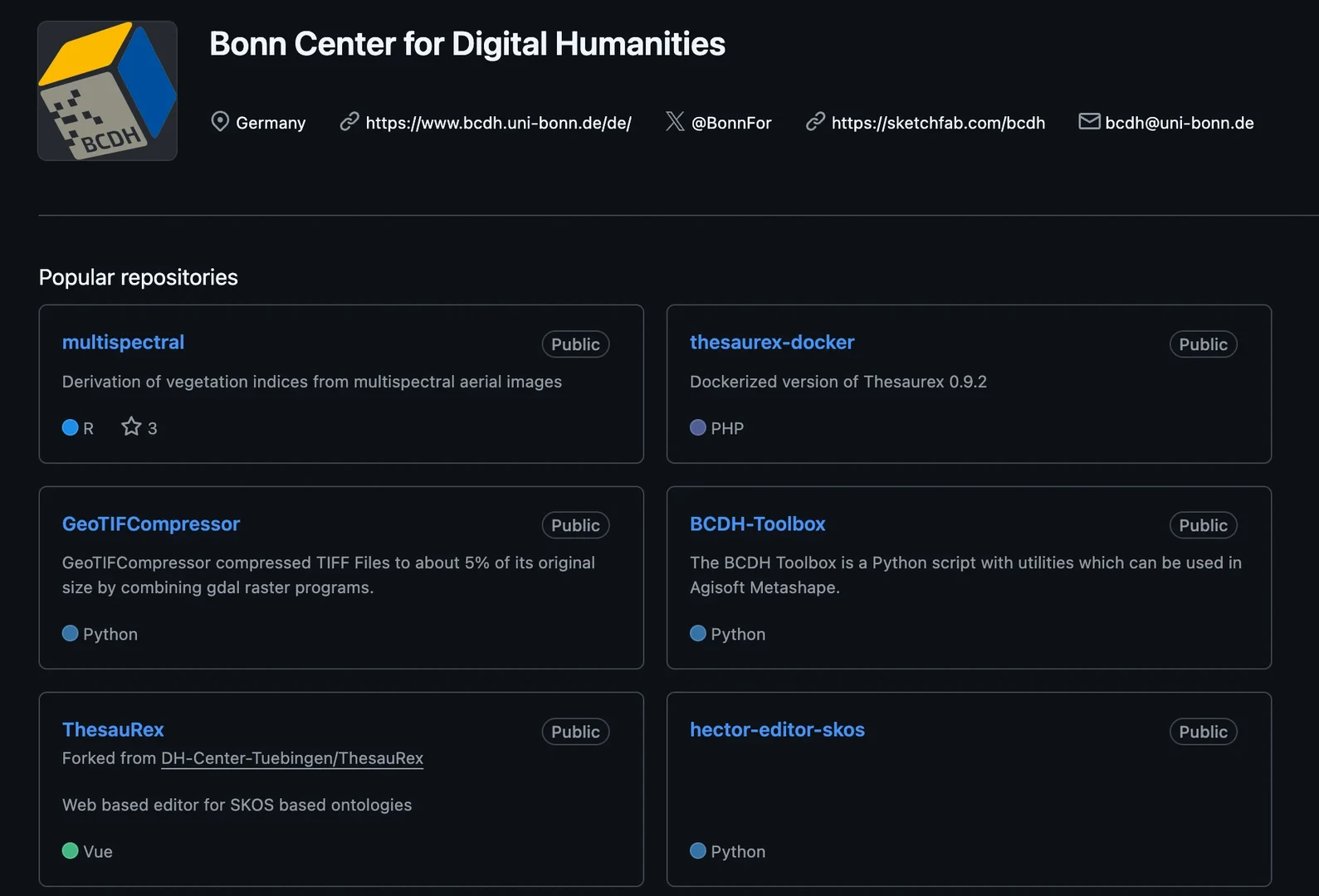Image resolution: width=1319 pixels, height=896 pixels.
Task: Click the Vue language label in ThesauRex card
Action: point(98,851)
